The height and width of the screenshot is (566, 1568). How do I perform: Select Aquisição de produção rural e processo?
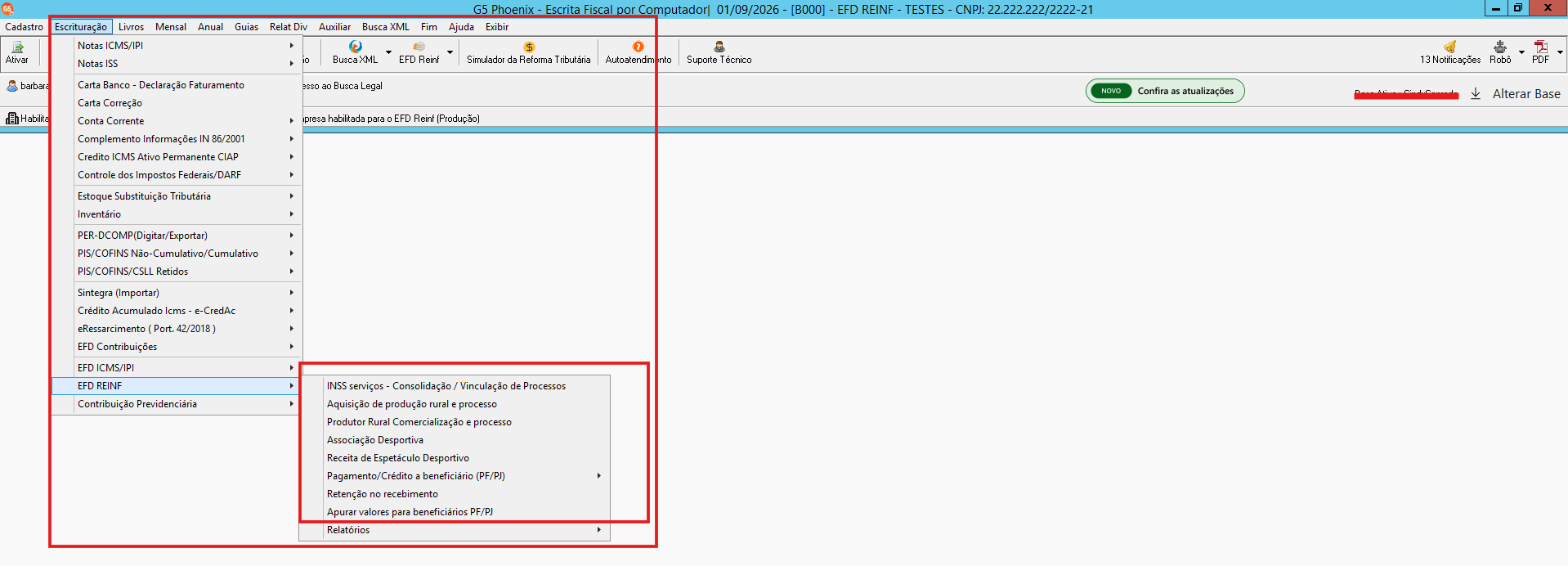pos(455,404)
